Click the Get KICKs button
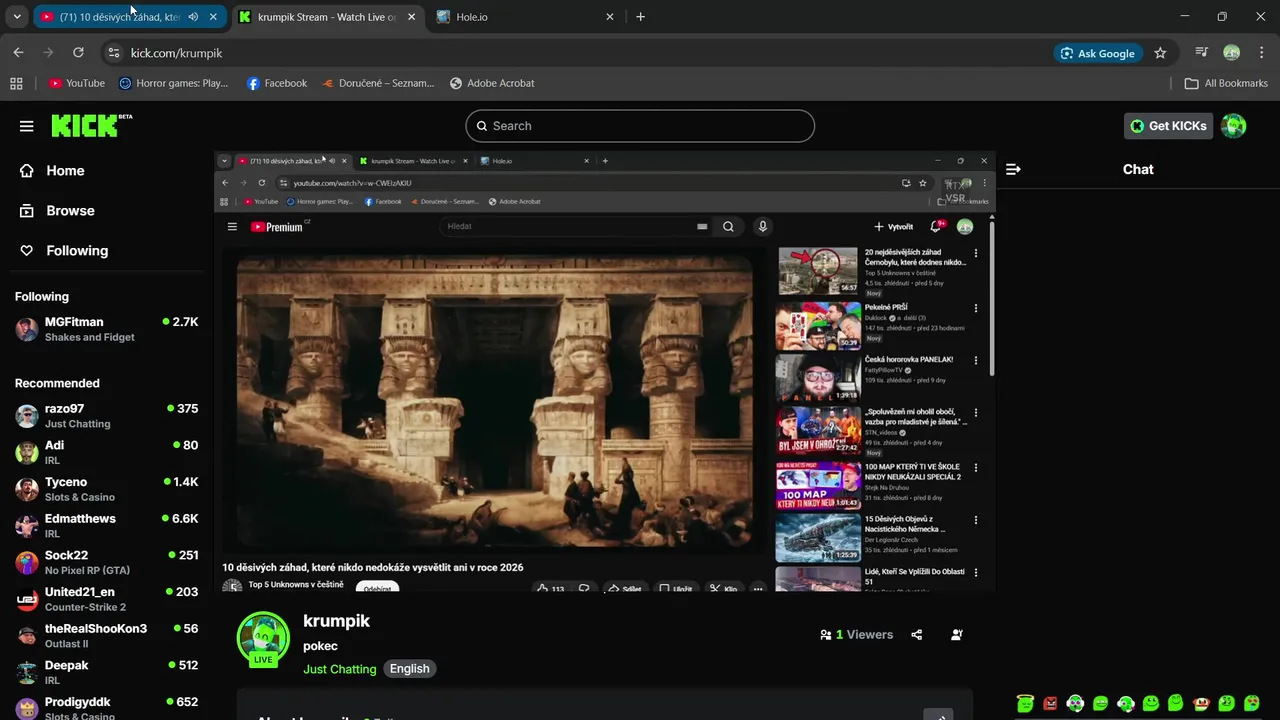This screenshot has height=720, width=1280. [1169, 126]
